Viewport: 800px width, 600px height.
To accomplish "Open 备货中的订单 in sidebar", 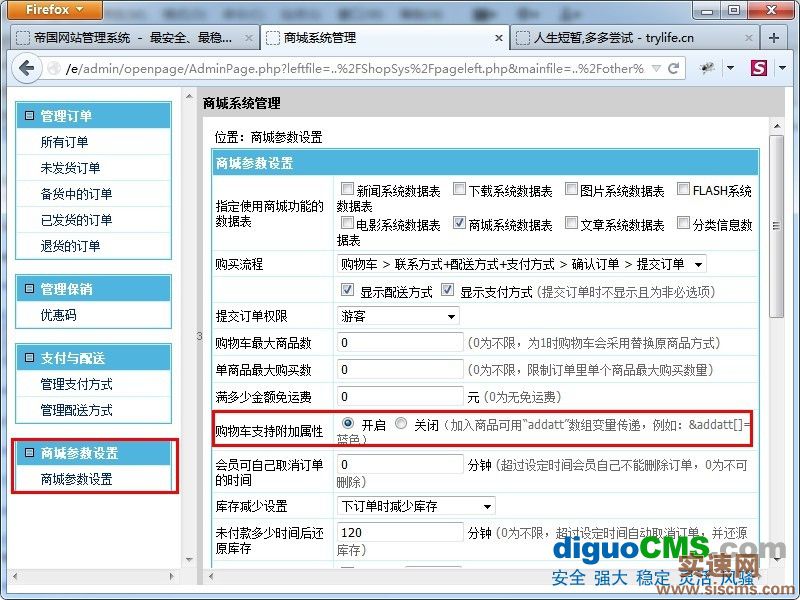I will click(x=77, y=194).
